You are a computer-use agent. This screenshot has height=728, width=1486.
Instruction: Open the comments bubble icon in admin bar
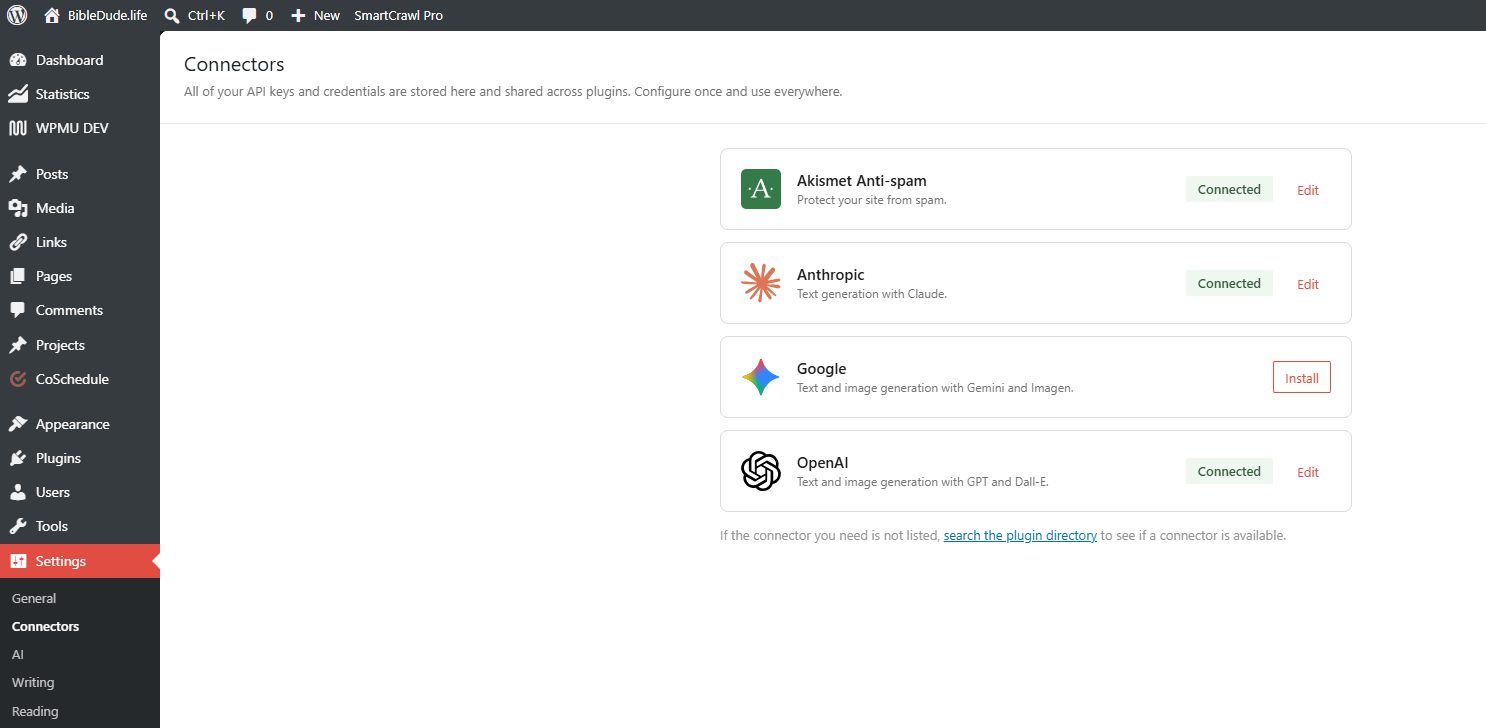tap(249, 16)
